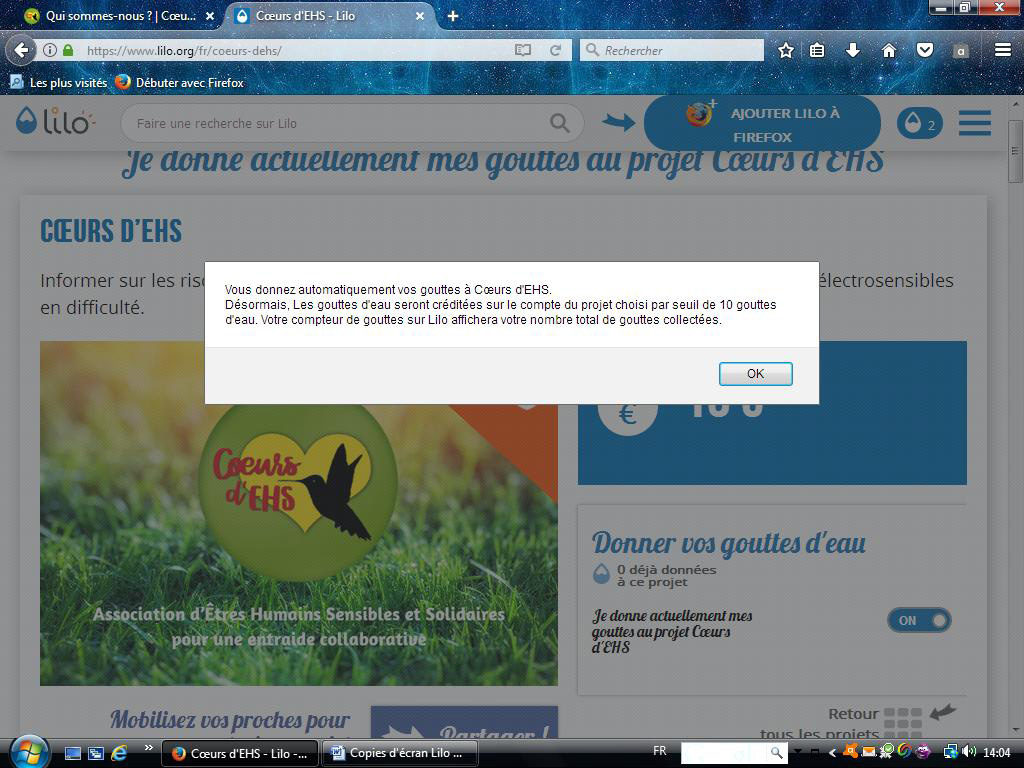Screen dimensions: 1024x768
Task: Click 'Ajouter Lilo à Firefox' button
Action: click(x=762, y=124)
